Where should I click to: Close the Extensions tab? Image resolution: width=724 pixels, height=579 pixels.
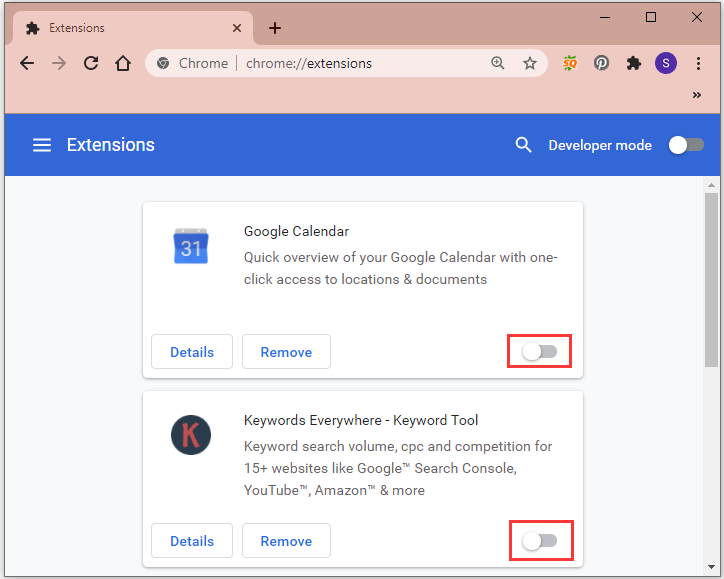point(237,28)
